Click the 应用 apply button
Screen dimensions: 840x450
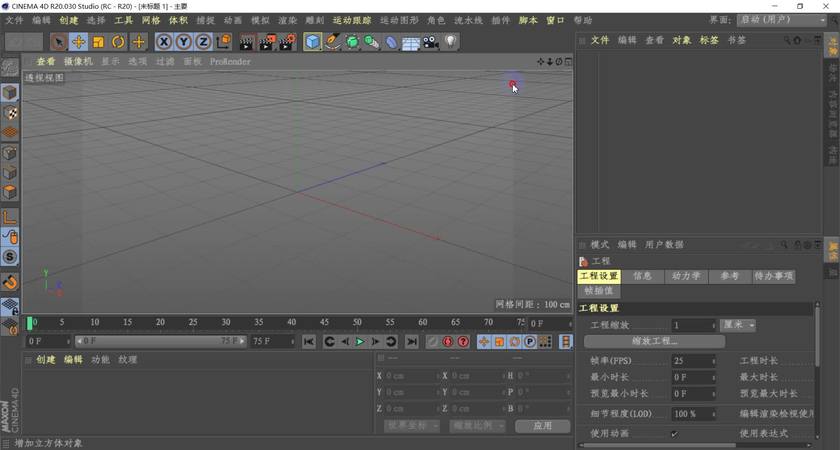(x=543, y=426)
